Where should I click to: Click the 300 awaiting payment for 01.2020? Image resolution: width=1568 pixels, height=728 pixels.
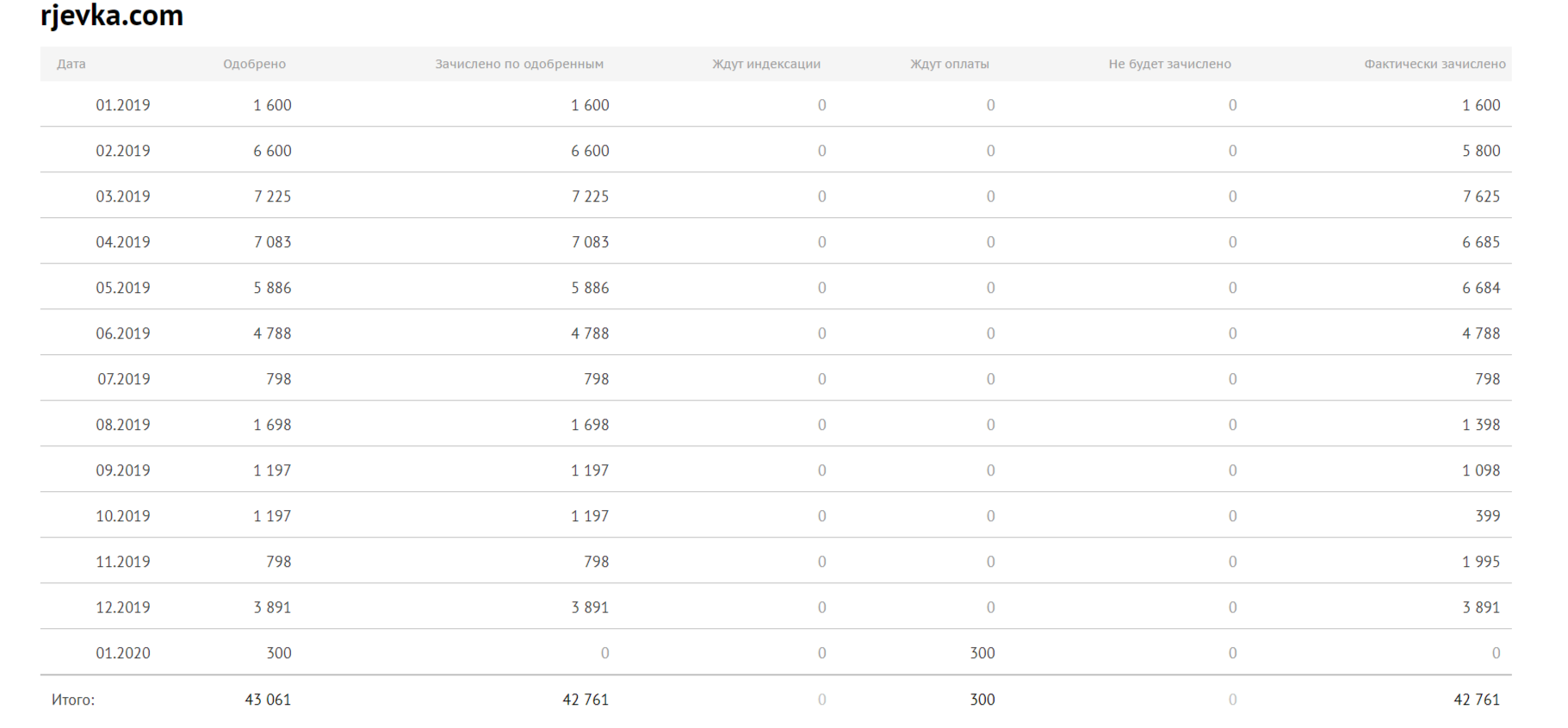coord(982,653)
